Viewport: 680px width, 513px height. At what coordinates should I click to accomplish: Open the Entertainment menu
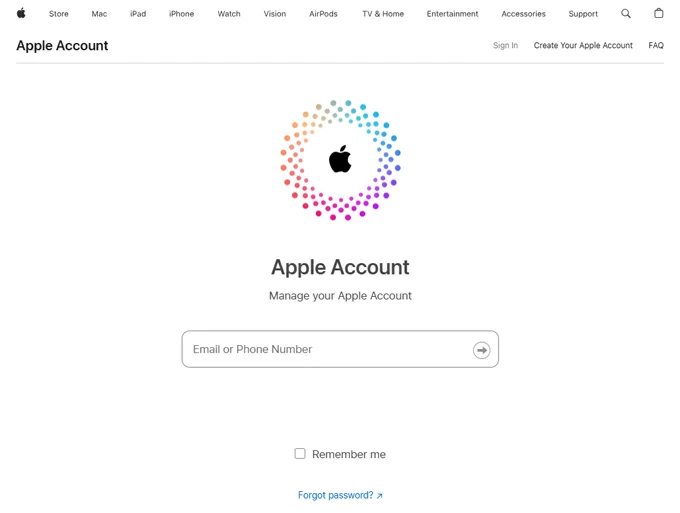[452, 14]
